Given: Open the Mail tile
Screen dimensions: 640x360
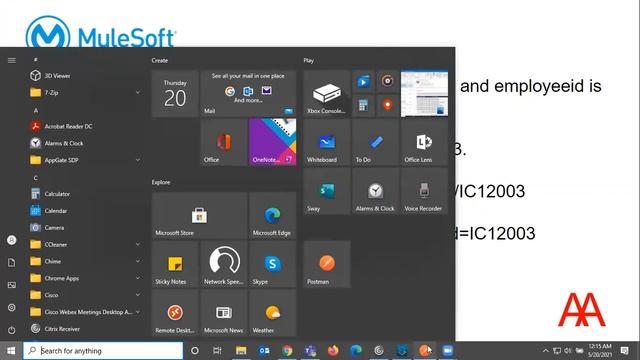Looking at the screenshot, I should [x=248, y=93].
